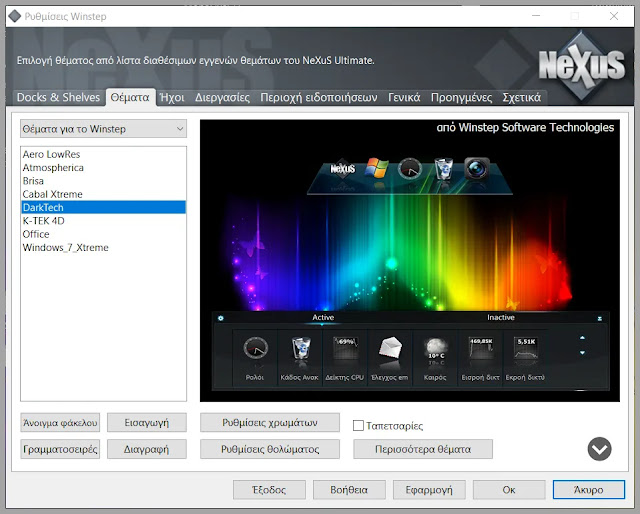Click the recycle bin icon in preview dock
The image size is (640, 514).
click(444, 169)
